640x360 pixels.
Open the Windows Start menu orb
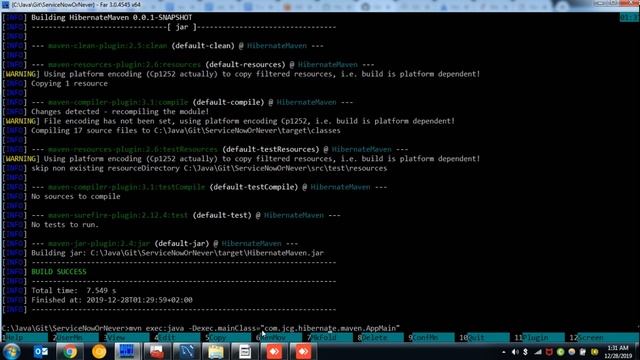11,351
